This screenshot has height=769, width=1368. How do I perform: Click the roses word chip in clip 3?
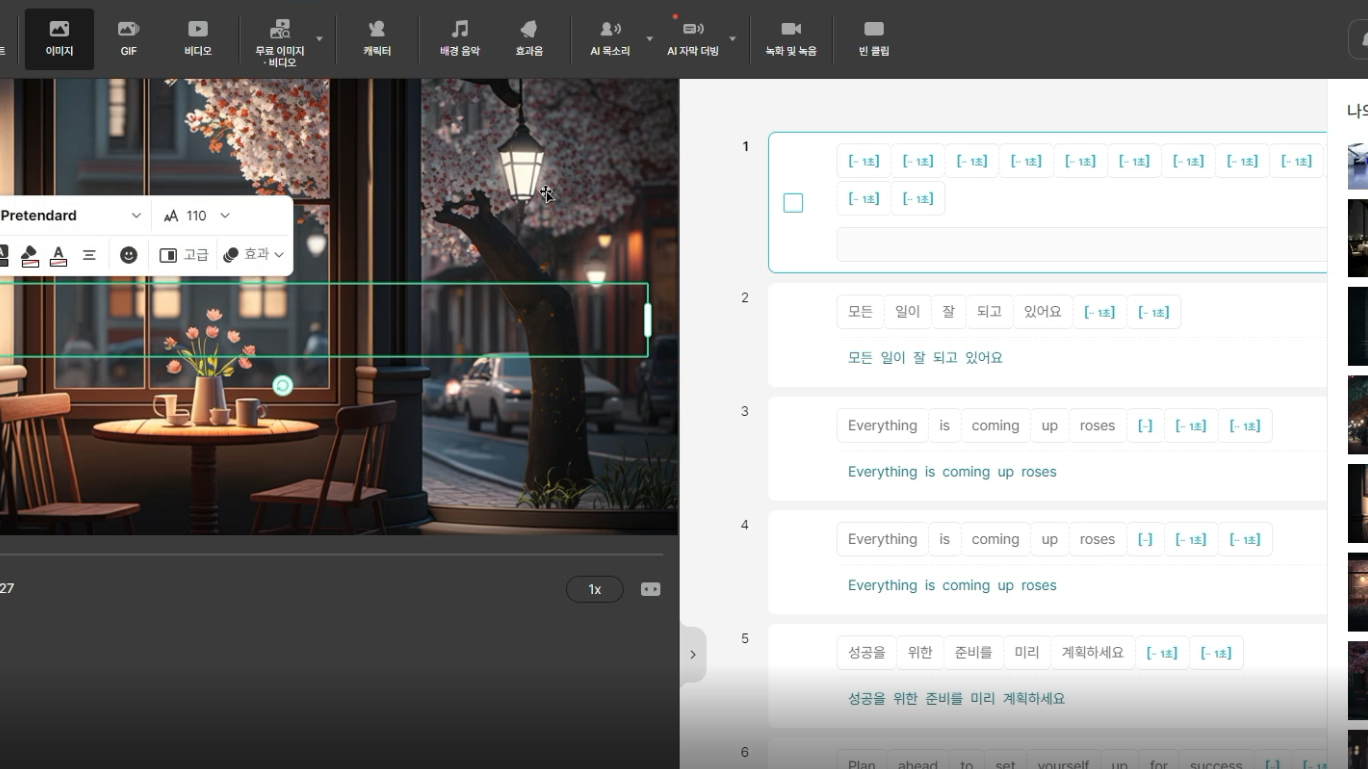[x=1097, y=426]
